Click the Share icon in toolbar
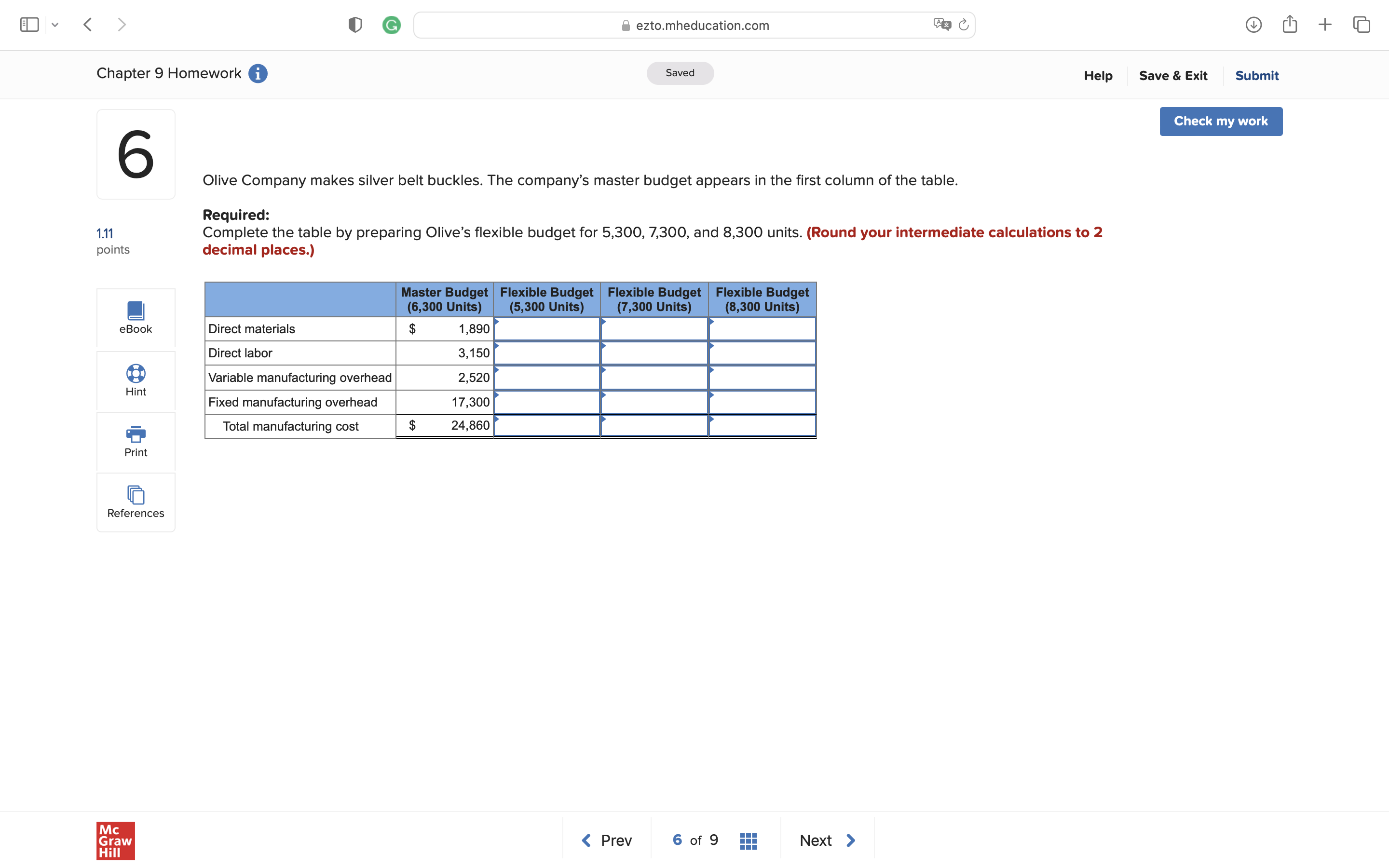 pos(1289,25)
